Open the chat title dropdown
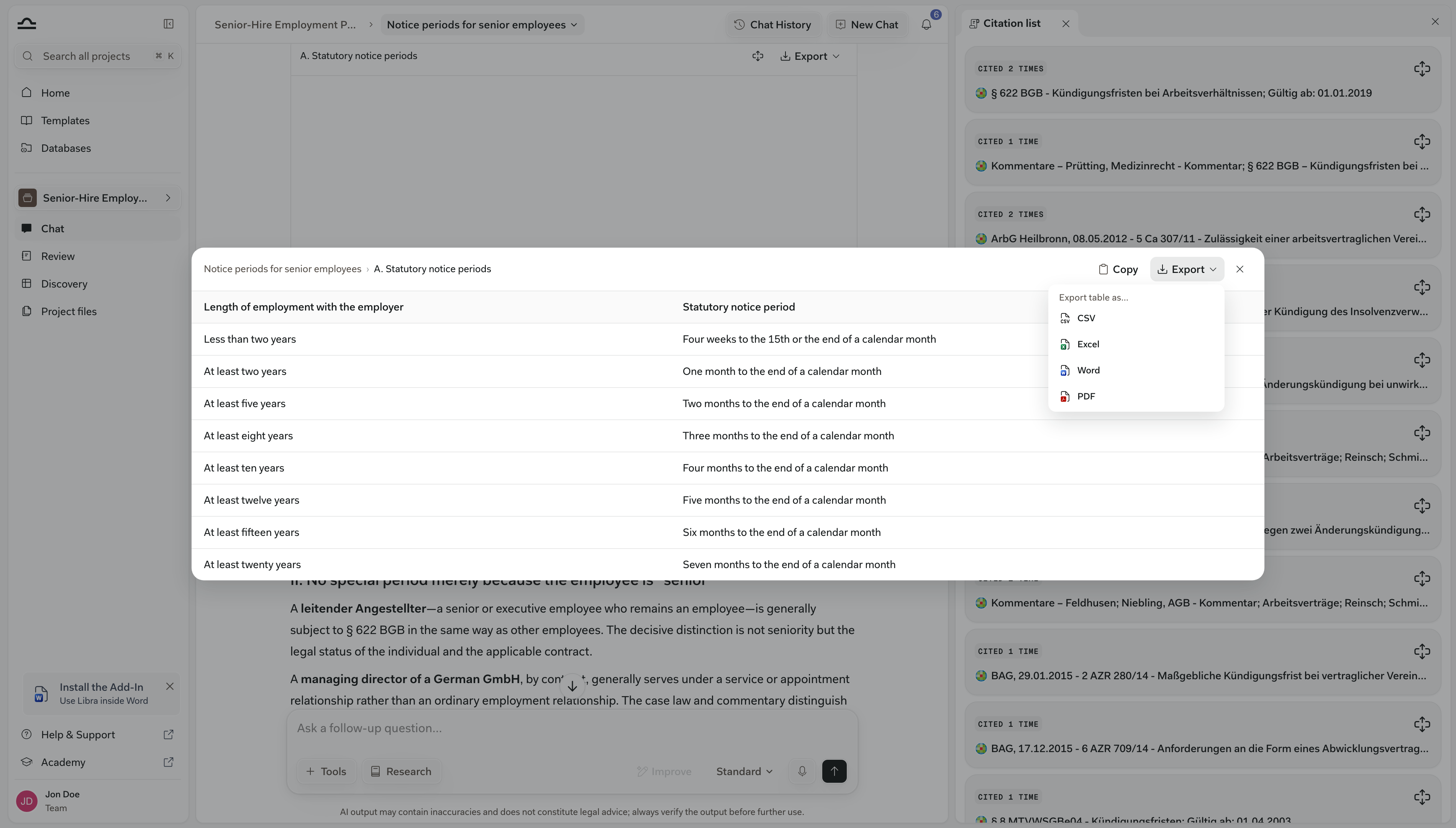This screenshot has height=828, width=1456. [482, 25]
